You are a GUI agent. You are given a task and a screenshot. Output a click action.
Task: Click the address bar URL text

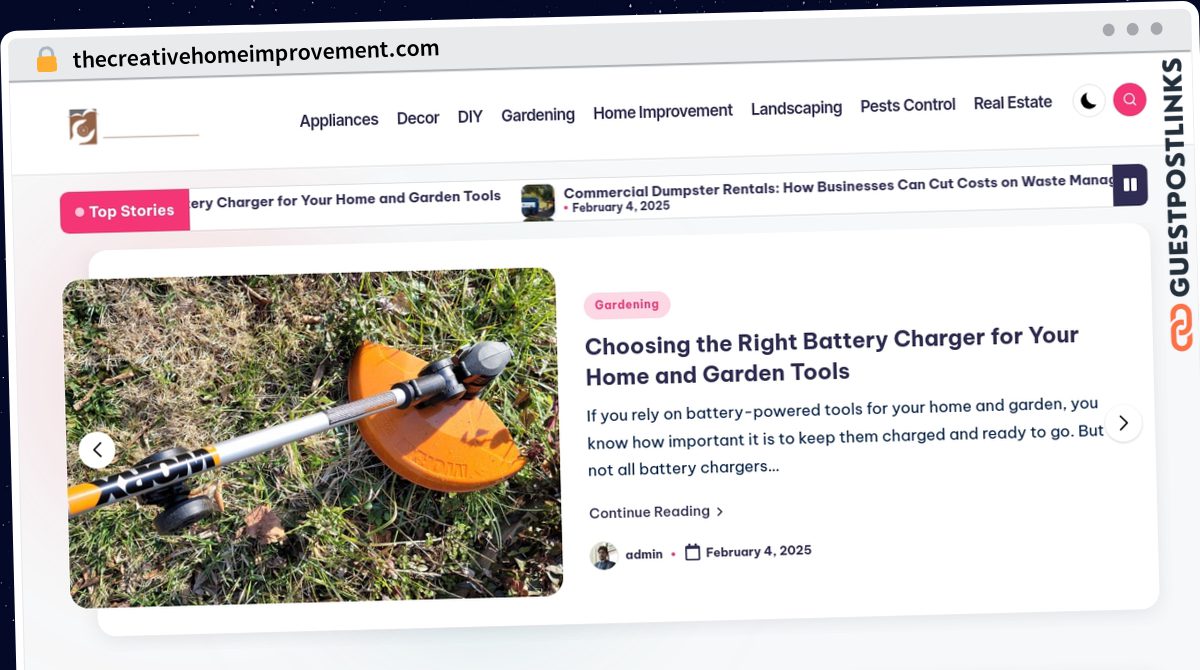(x=256, y=55)
